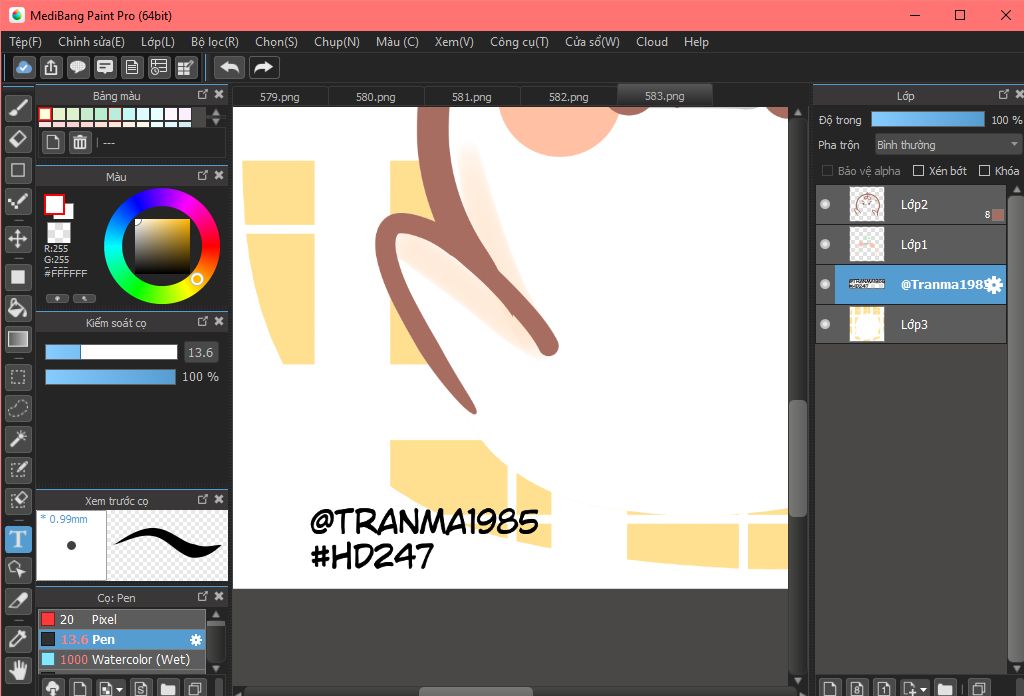
Task: Open the Cloud menu
Action: [x=652, y=42]
